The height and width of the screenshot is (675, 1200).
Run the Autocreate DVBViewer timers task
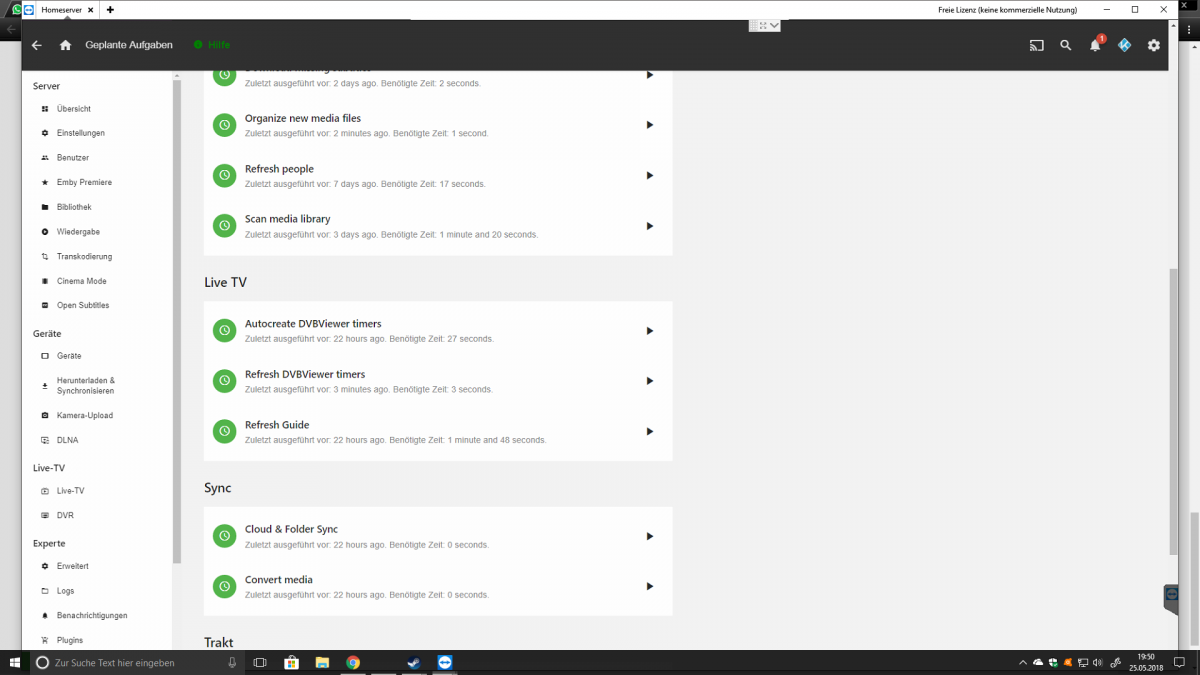pyautogui.click(x=649, y=331)
